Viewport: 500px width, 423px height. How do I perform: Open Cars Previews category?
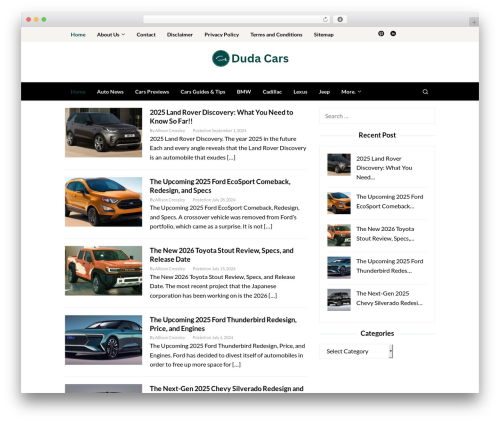tap(152, 92)
